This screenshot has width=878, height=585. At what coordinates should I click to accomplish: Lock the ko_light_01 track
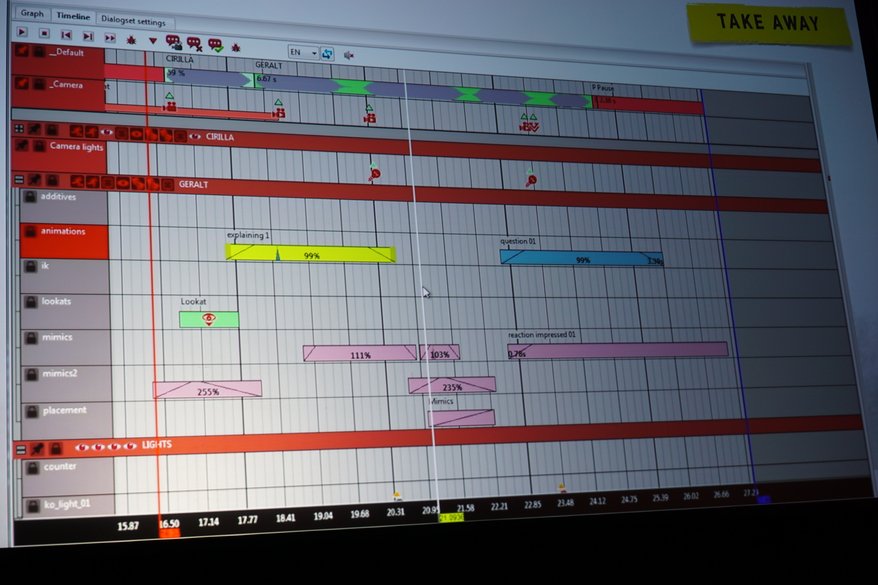pyautogui.click(x=34, y=506)
